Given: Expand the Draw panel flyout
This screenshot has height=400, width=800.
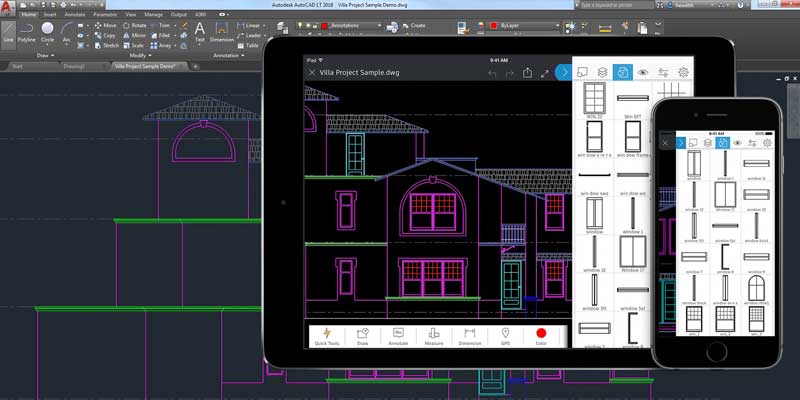Looking at the screenshot, I should (x=46, y=55).
